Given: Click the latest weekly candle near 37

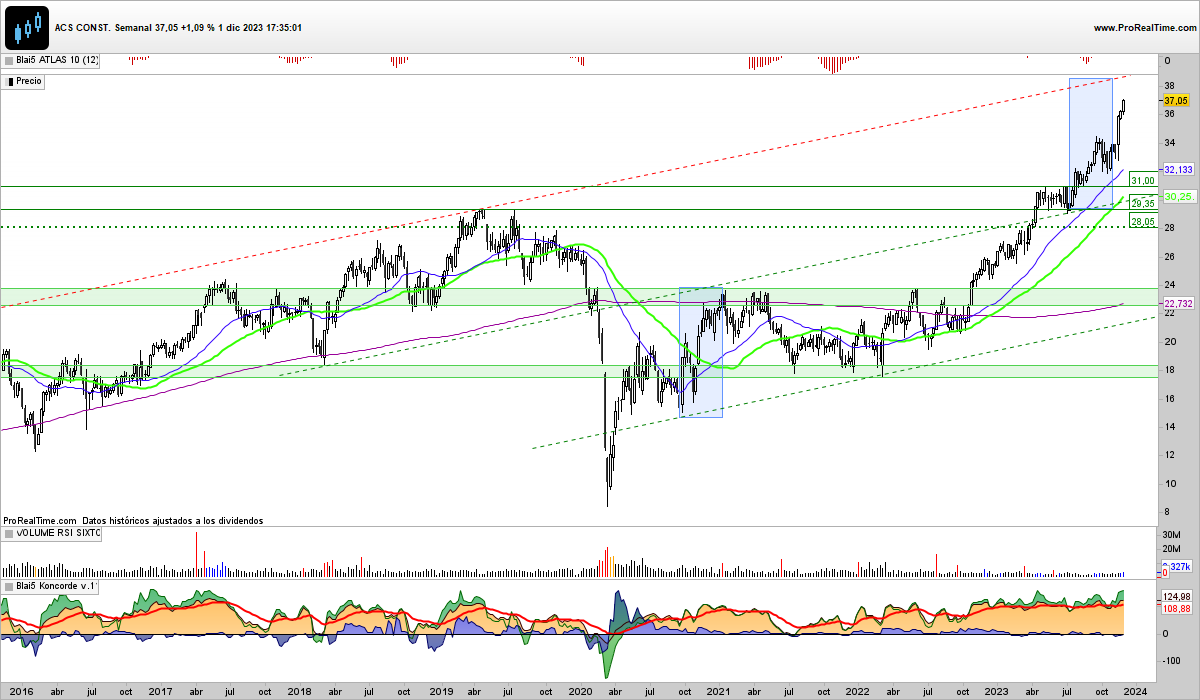Looking at the screenshot, I should click(x=1124, y=106).
